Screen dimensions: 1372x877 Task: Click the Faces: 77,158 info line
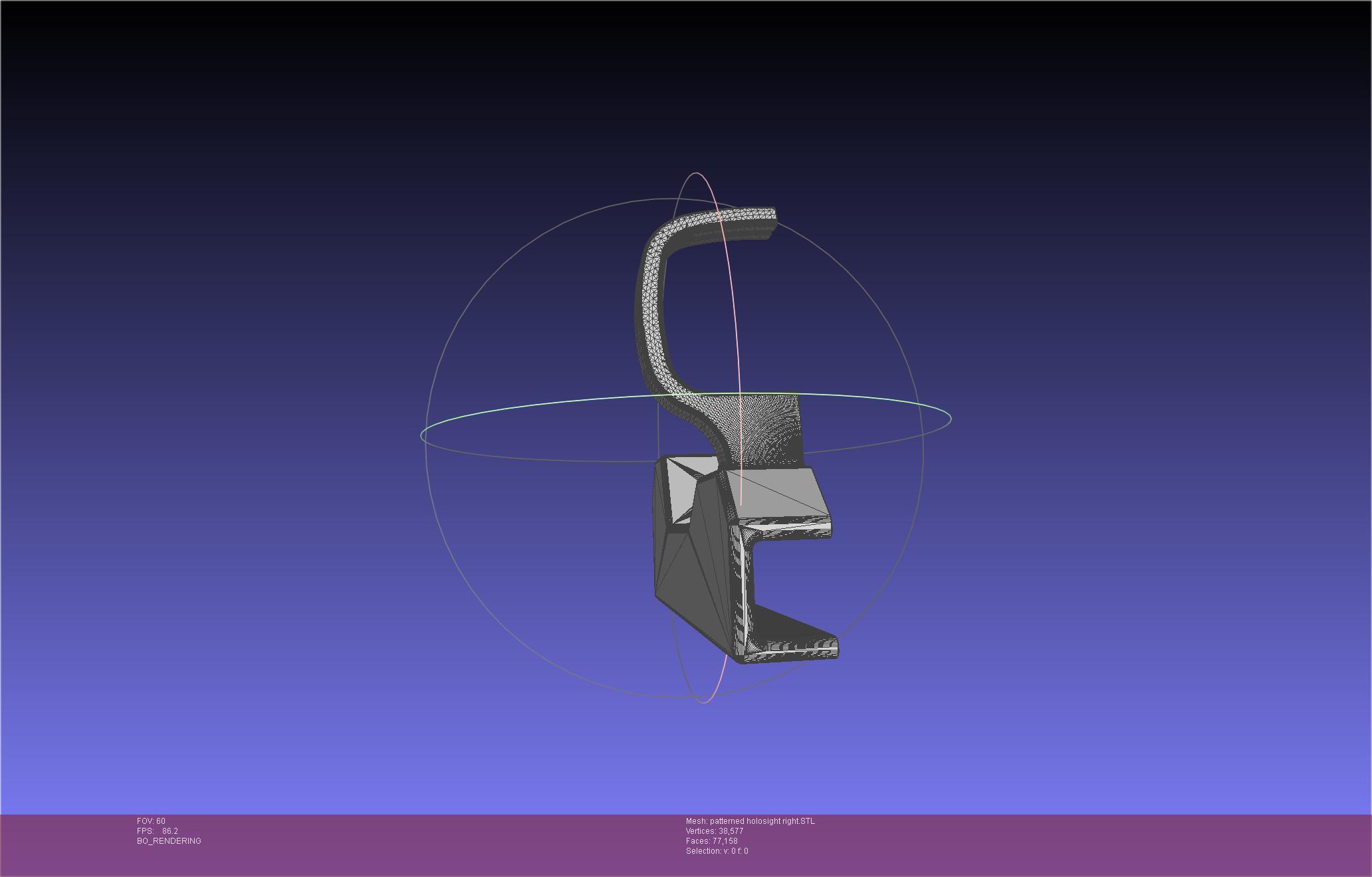click(711, 841)
